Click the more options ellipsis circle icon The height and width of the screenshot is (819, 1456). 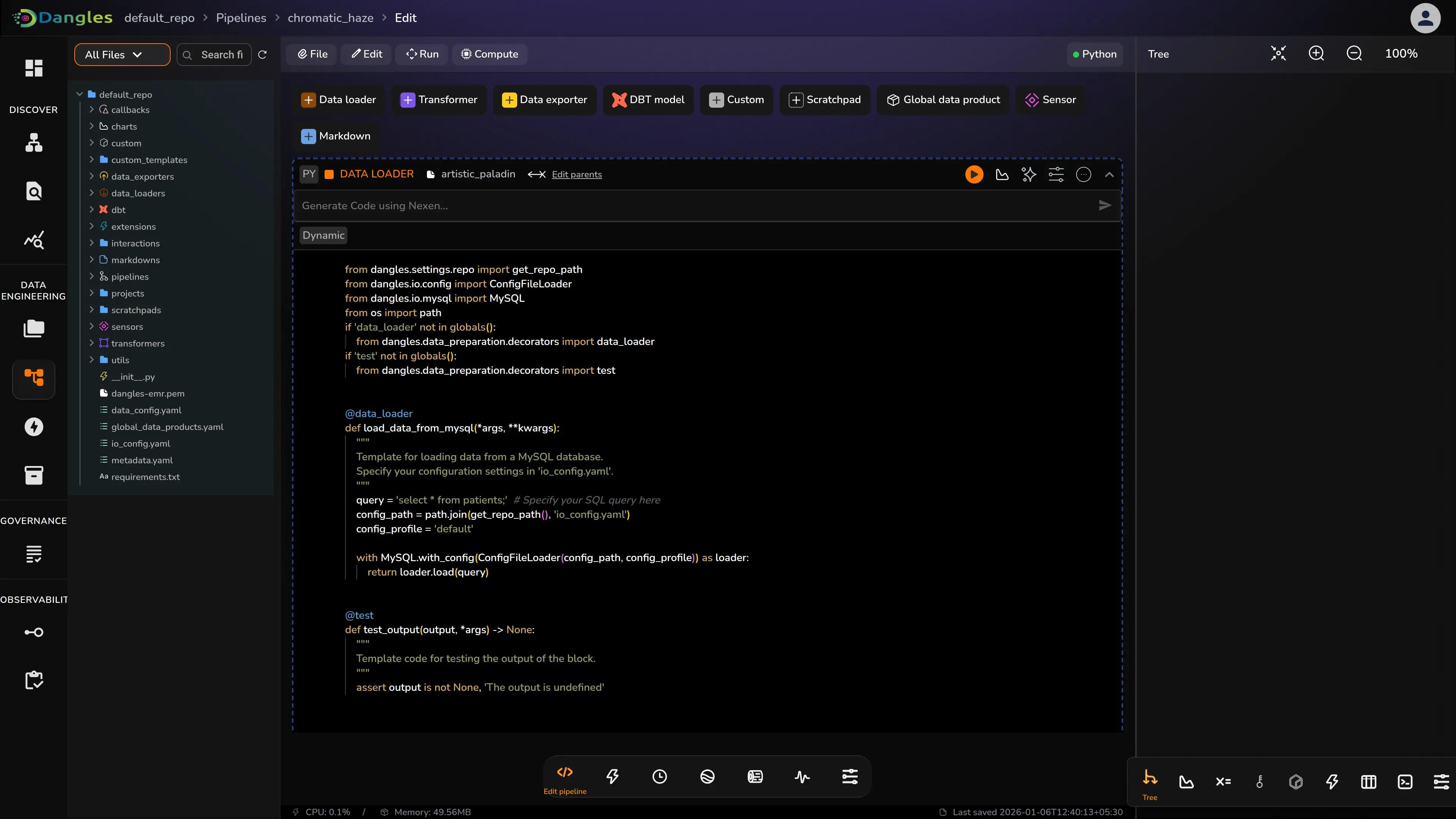1083,175
